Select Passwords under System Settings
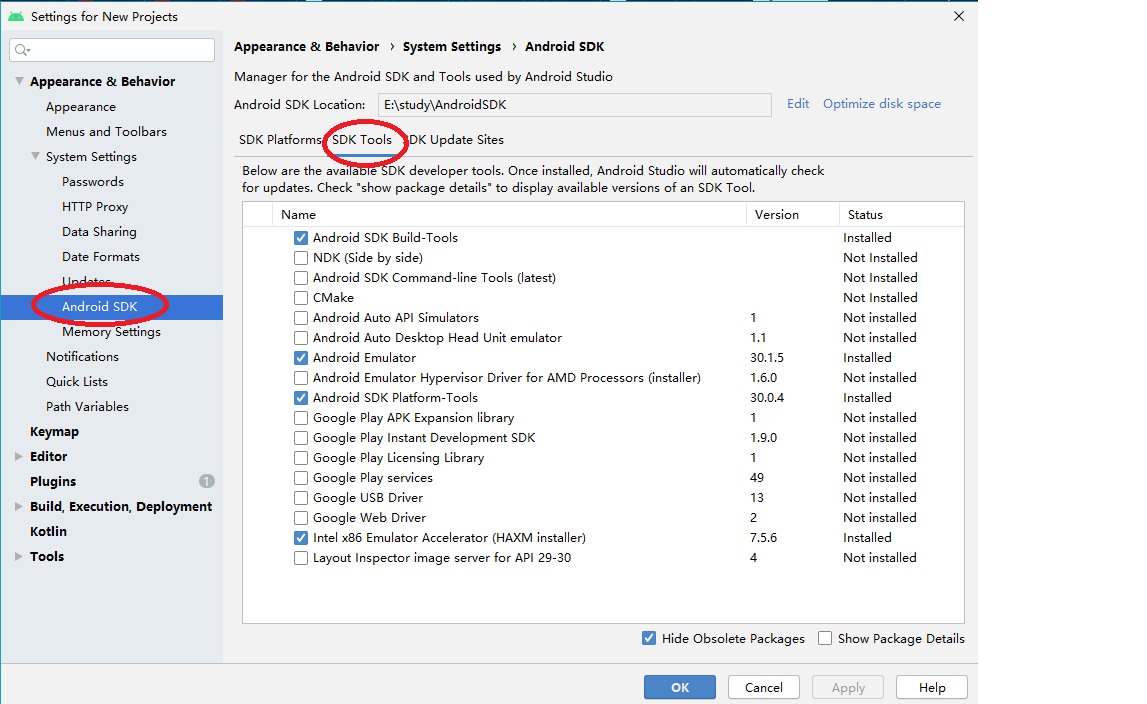 point(93,181)
